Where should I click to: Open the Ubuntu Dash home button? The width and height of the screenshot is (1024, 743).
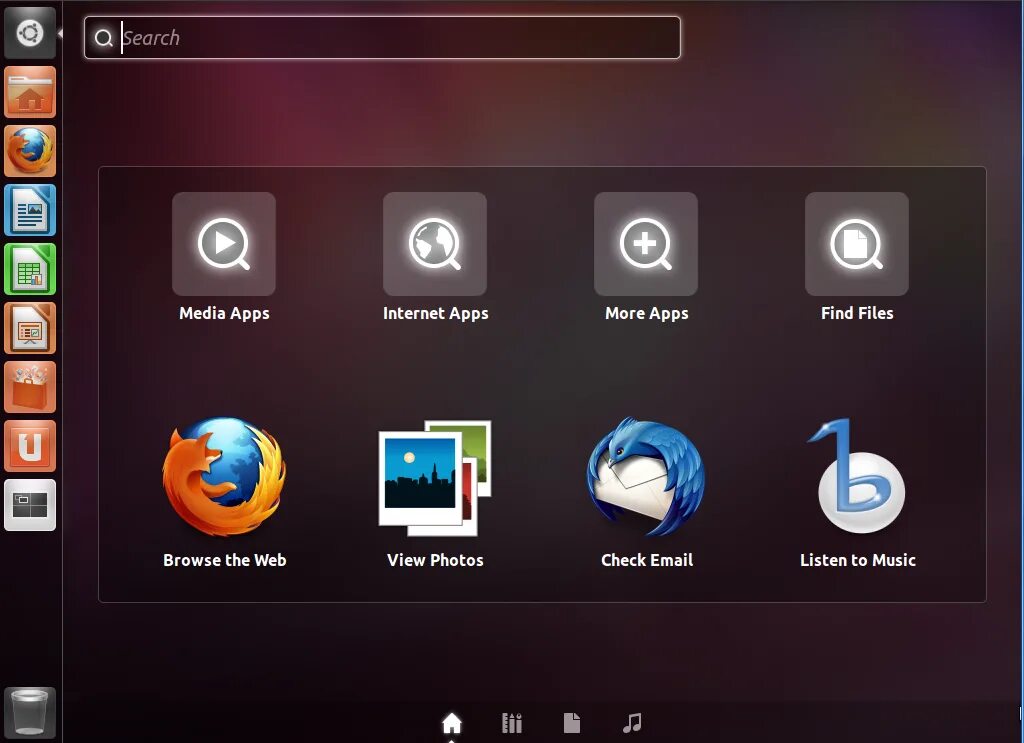(x=30, y=33)
